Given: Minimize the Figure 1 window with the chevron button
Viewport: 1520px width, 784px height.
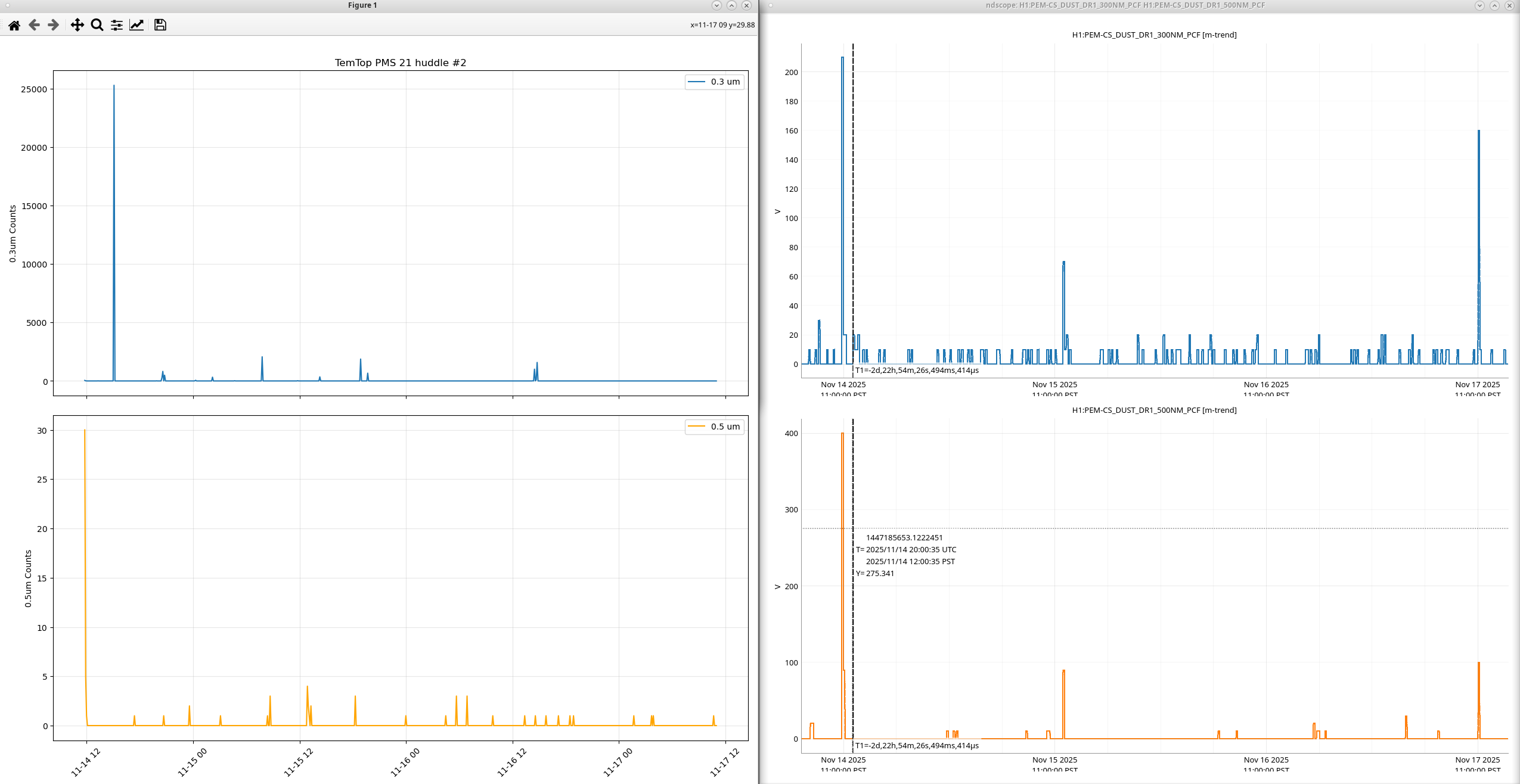Looking at the screenshot, I should pyautogui.click(x=716, y=5).
